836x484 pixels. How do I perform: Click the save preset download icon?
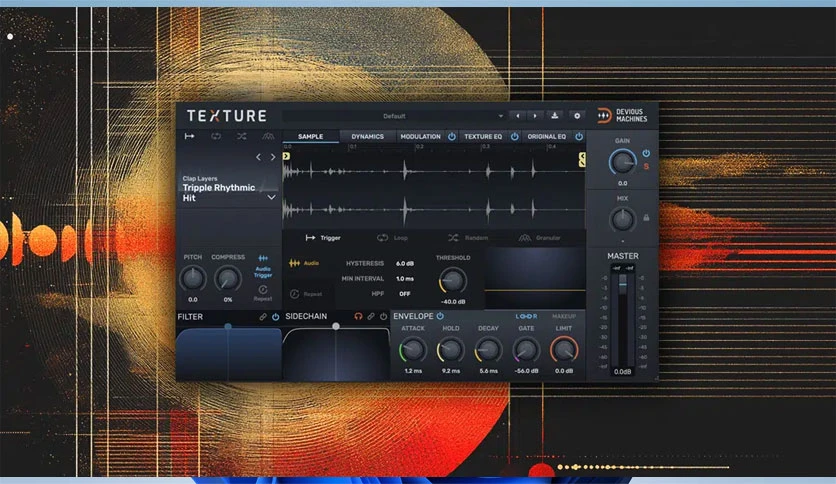[x=554, y=116]
